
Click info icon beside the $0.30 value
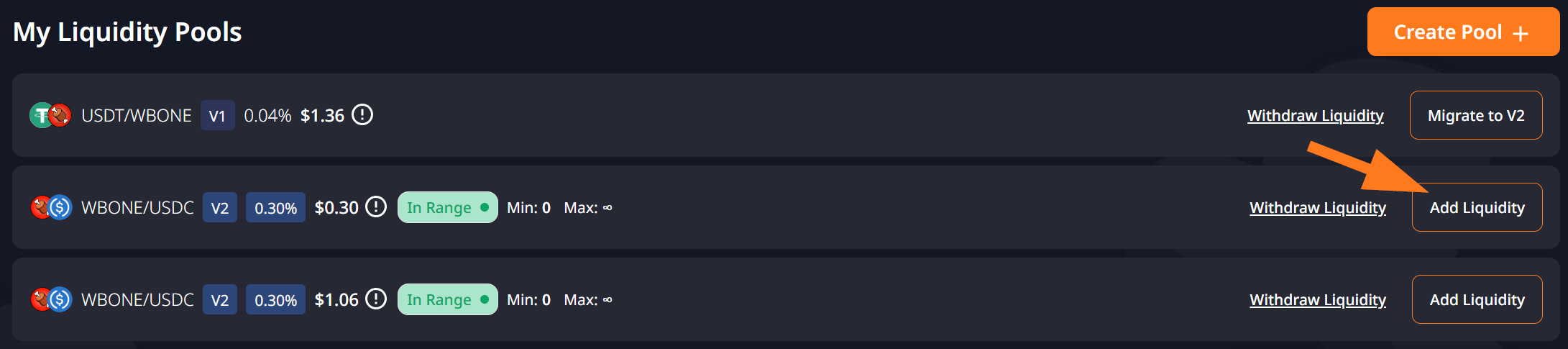click(x=376, y=207)
